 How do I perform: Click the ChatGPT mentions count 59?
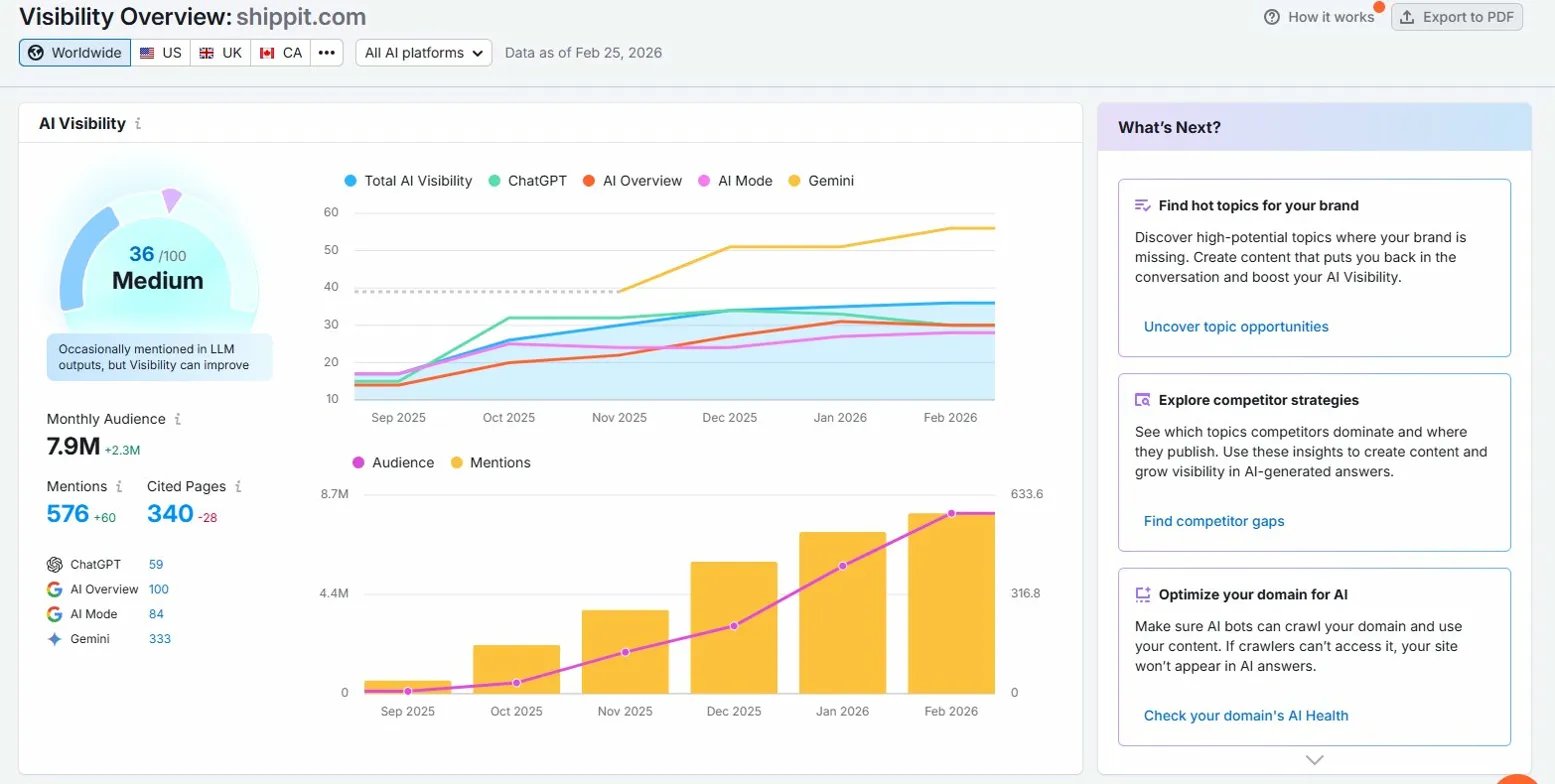tap(156, 564)
